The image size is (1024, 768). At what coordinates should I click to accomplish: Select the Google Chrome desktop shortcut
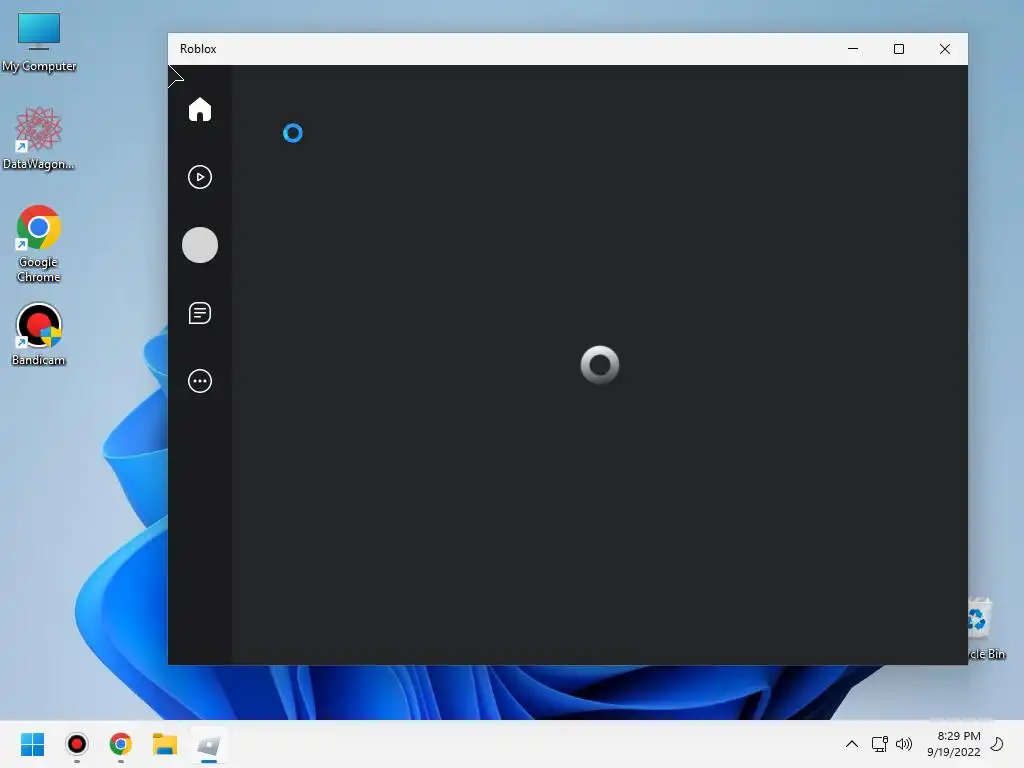(x=39, y=244)
